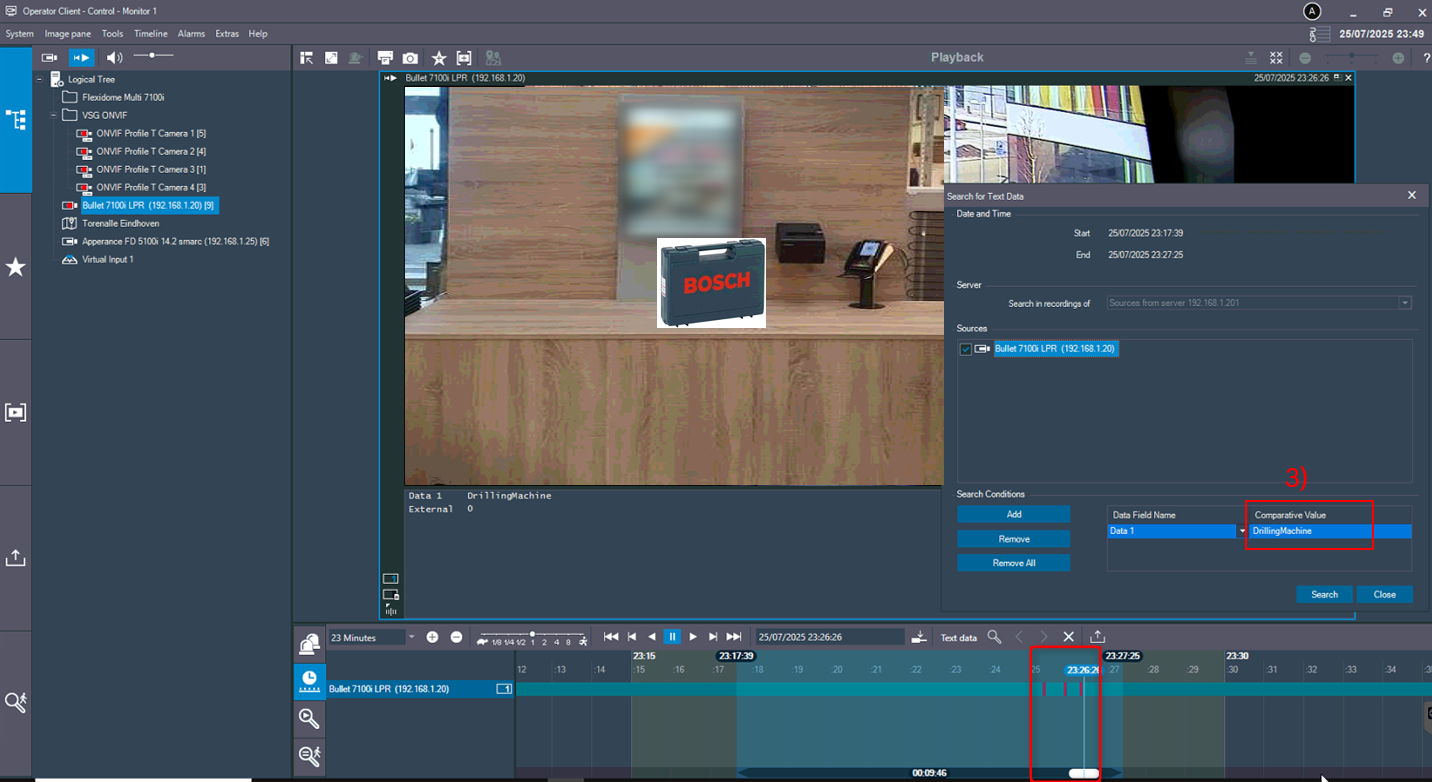Click the Remove All button

[1013, 563]
